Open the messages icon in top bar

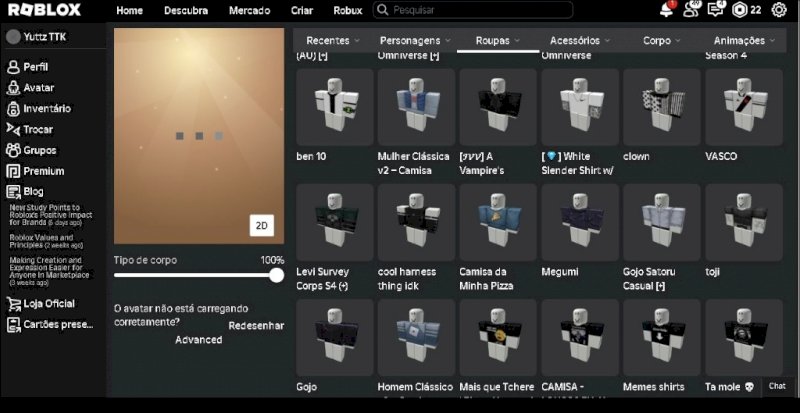716,10
